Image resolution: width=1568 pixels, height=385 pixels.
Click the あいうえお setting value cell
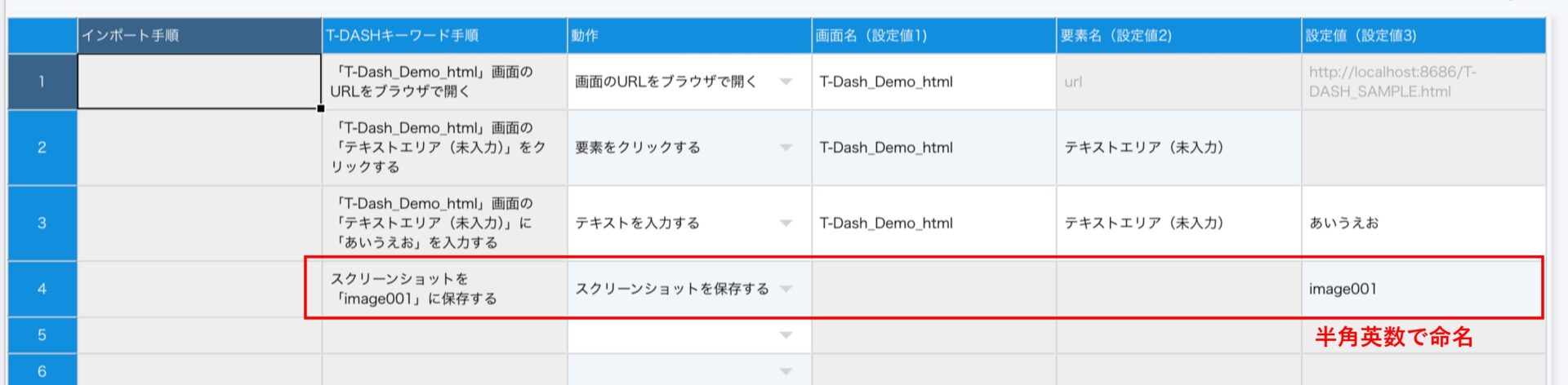coord(1423,223)
